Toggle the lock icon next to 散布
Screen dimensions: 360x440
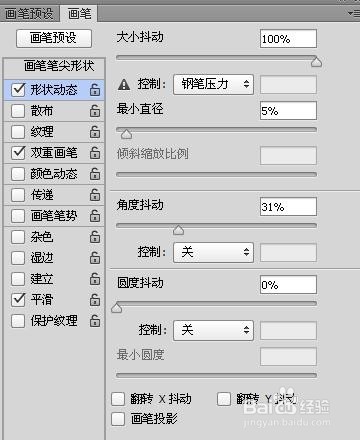coord(95,111)
